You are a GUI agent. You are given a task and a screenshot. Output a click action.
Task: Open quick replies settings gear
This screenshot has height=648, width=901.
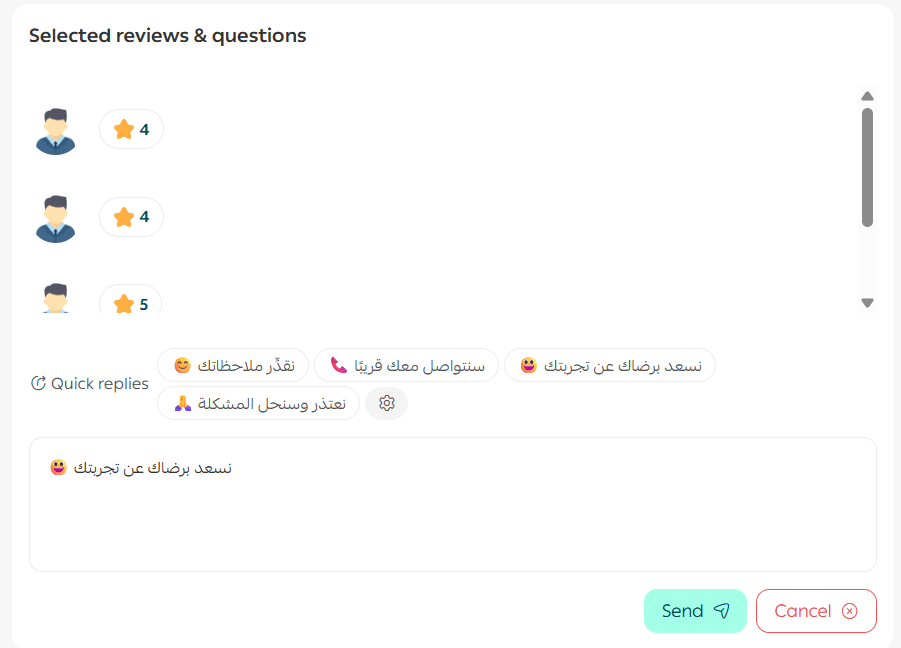pyautogui.click(x=387, y=403)
